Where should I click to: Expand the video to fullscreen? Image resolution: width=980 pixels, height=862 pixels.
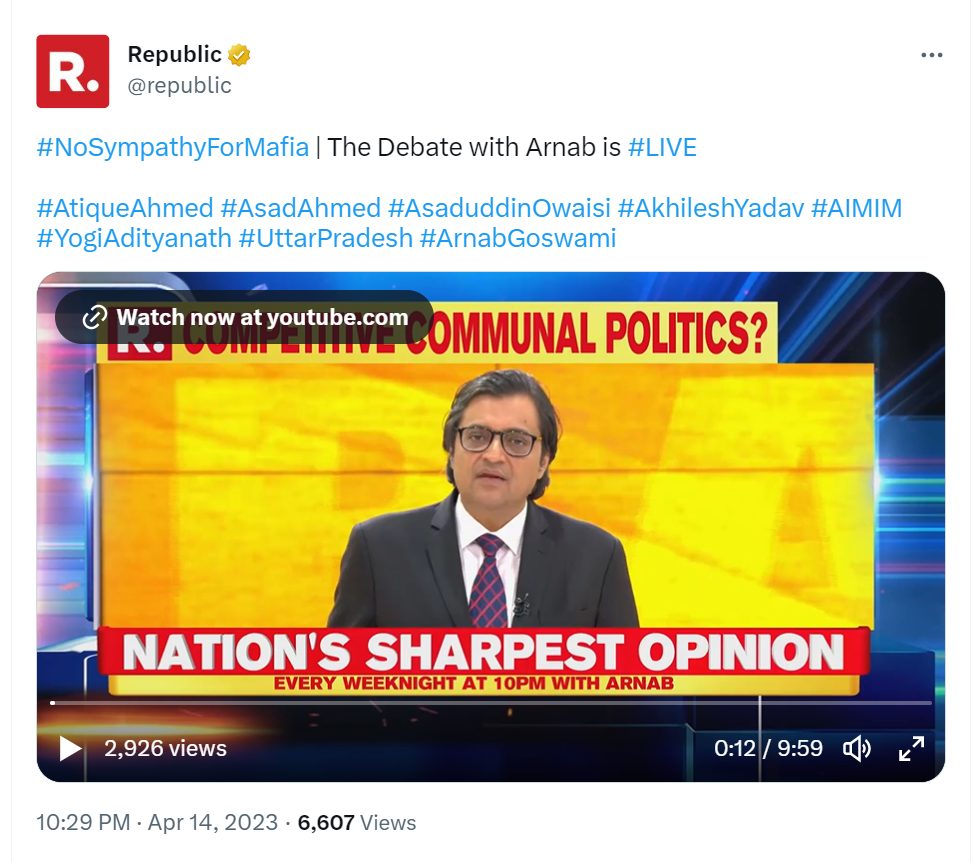coord(911,748)
